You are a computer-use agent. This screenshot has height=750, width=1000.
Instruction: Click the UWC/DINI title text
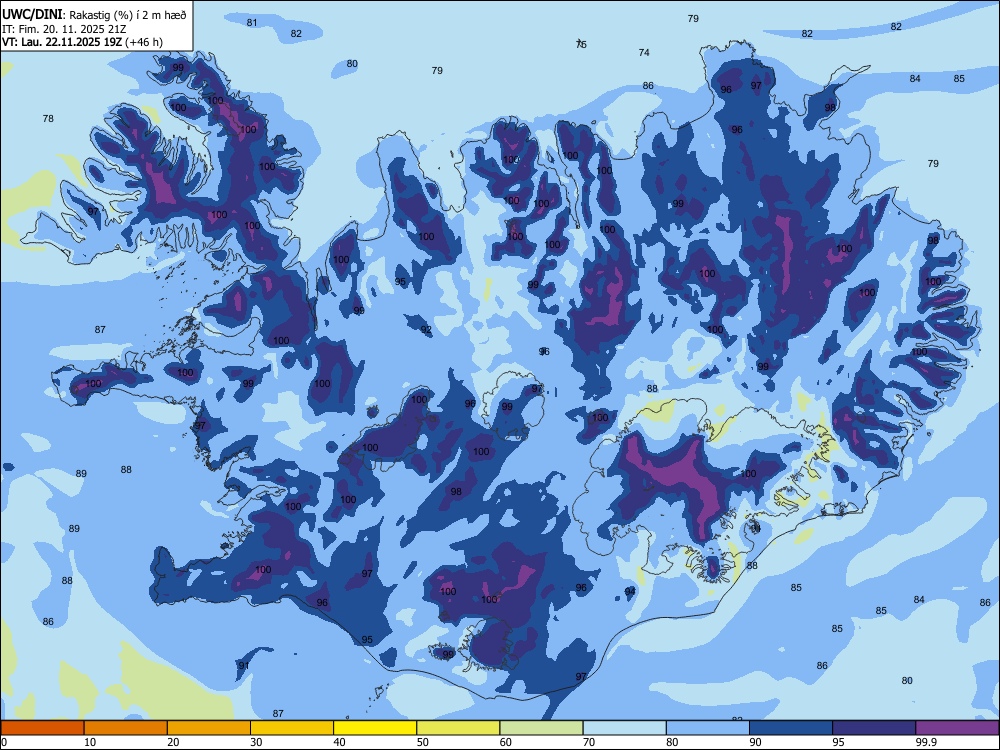32,15
